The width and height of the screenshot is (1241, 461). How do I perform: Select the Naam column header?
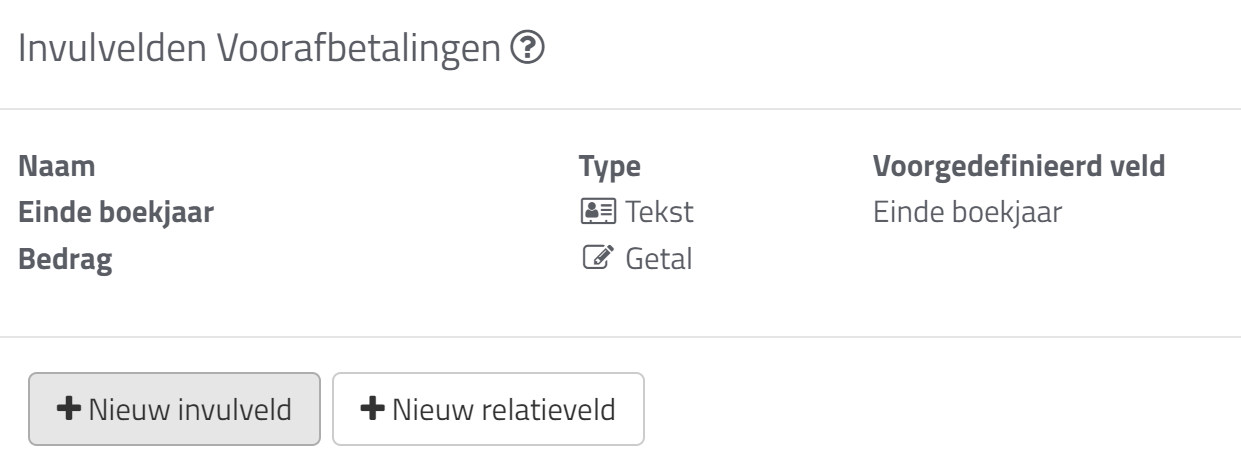pos(58,166)
